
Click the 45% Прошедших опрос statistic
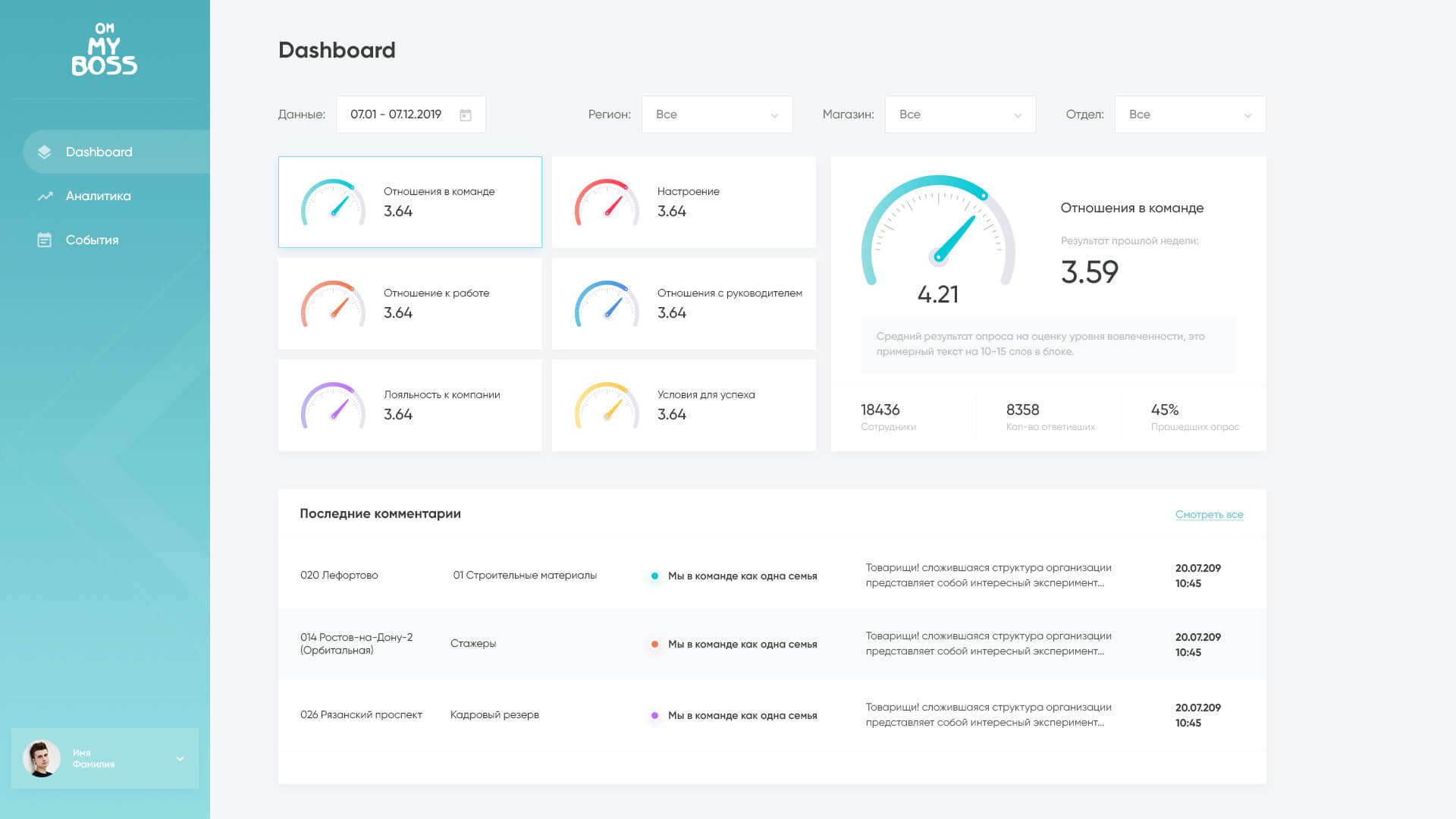[x=1195, y=417]
